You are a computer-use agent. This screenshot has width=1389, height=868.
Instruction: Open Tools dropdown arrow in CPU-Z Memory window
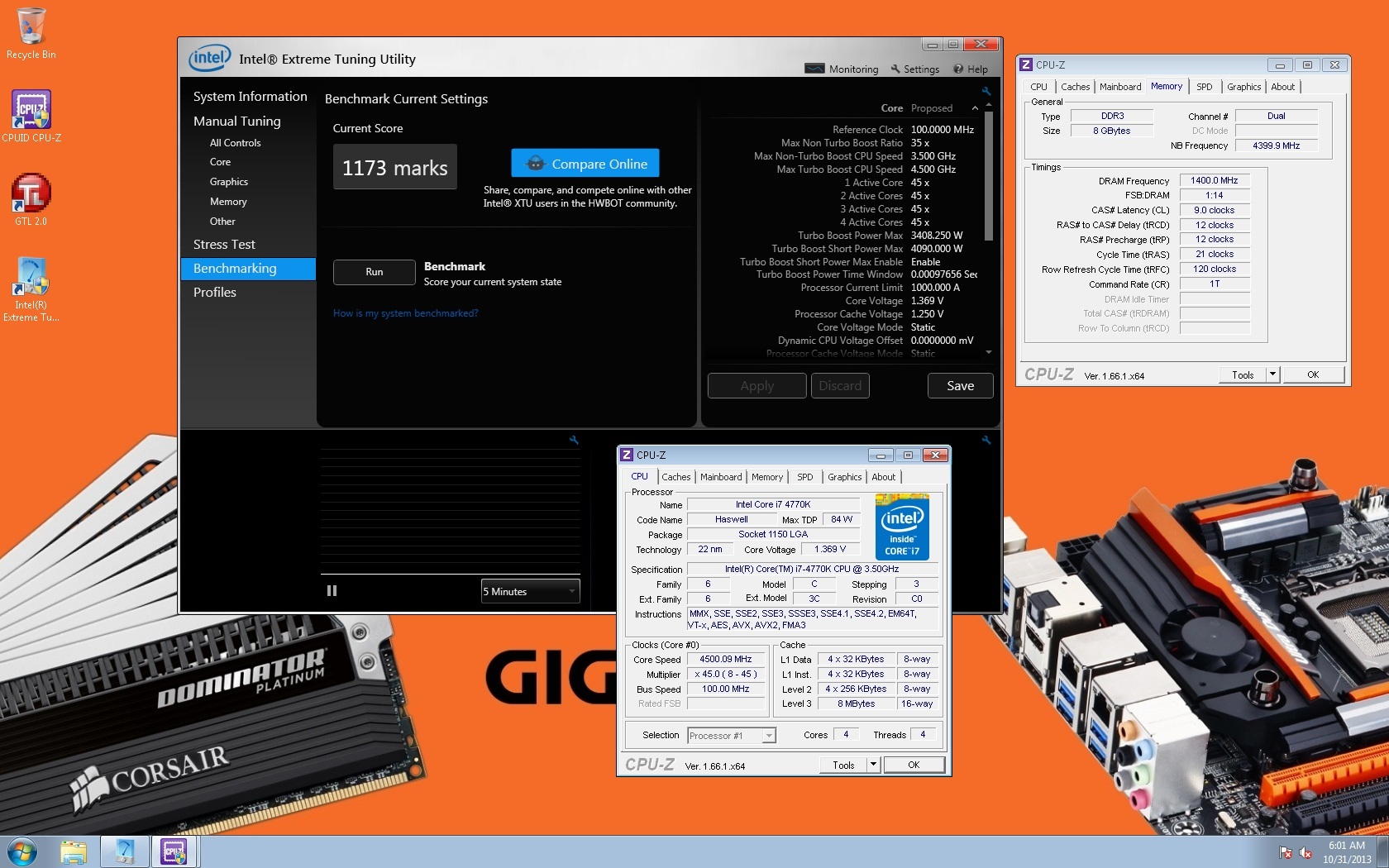tap(1272, 374)
